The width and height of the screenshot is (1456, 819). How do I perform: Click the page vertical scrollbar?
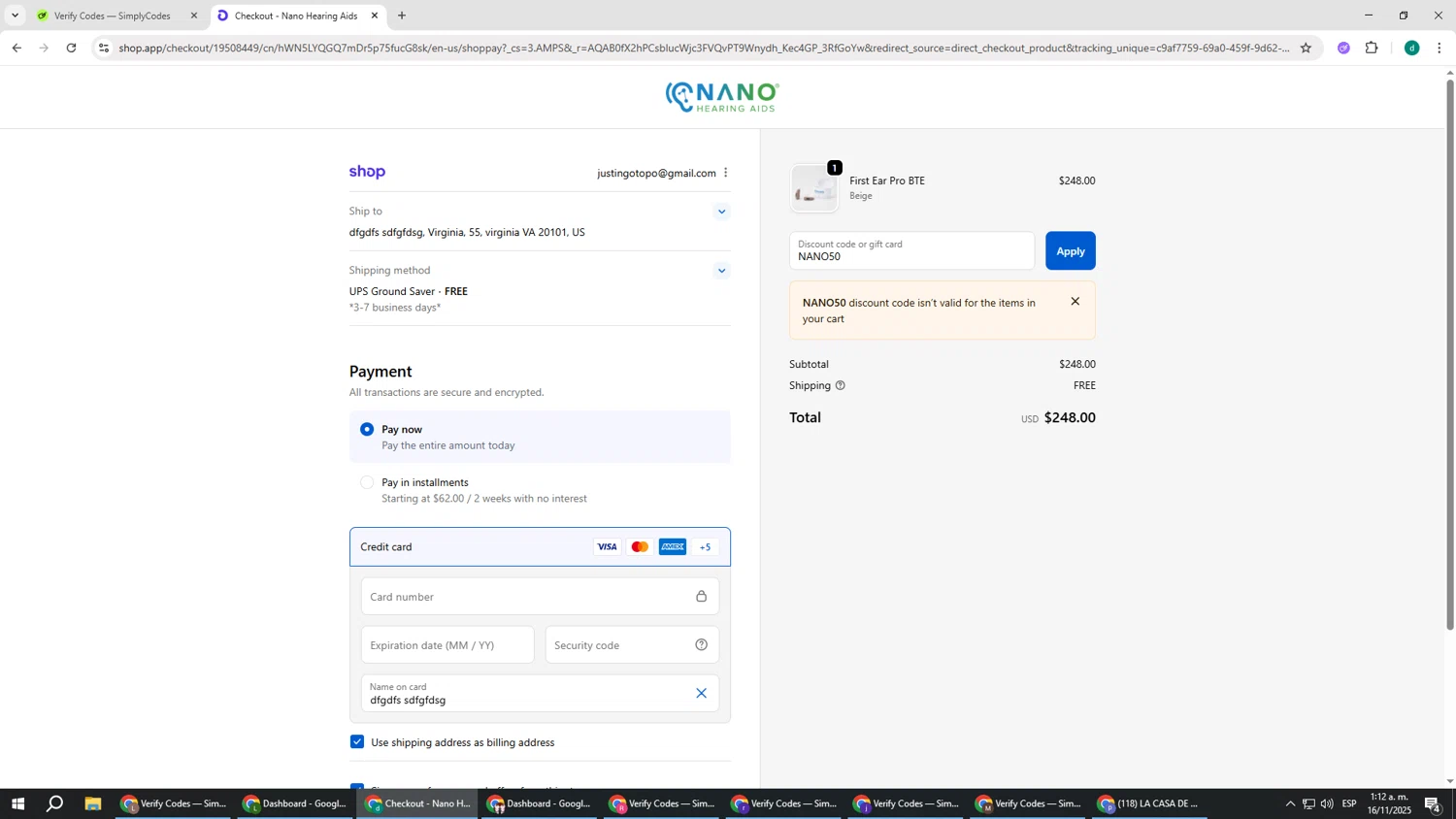(x=1450, y=354)
